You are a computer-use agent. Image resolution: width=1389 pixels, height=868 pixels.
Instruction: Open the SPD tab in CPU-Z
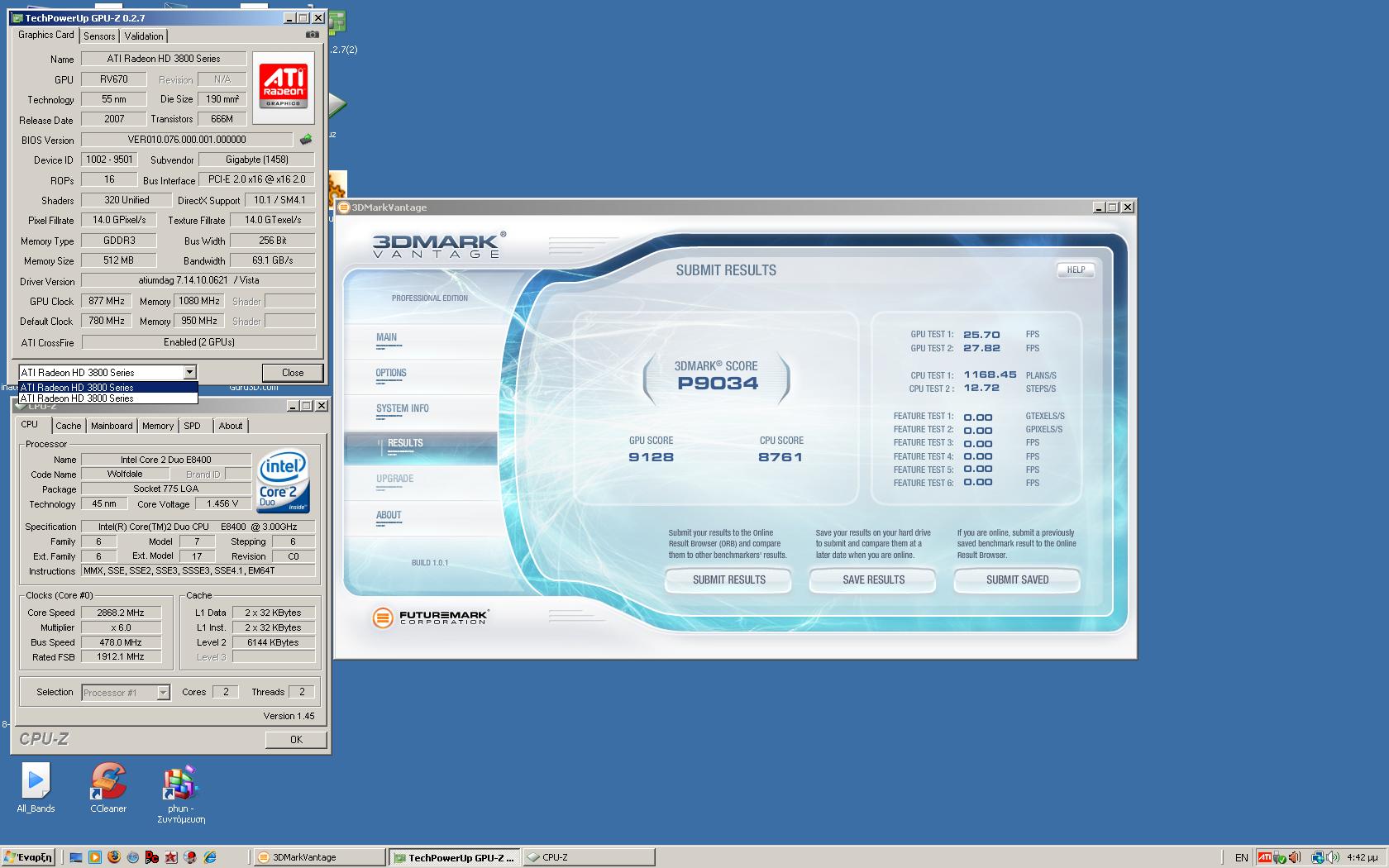coord(193,426)
